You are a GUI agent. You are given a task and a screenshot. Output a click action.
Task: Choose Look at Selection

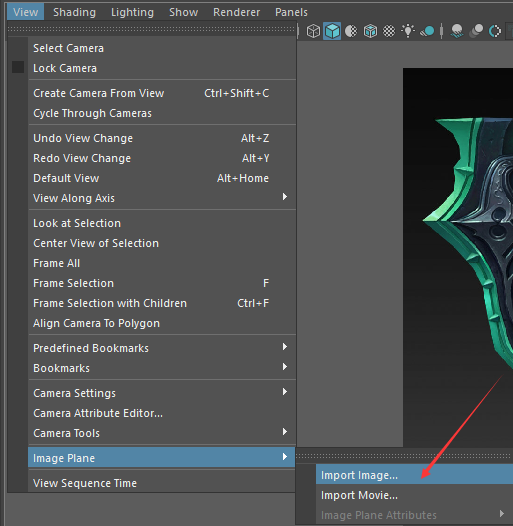point(162,223)
